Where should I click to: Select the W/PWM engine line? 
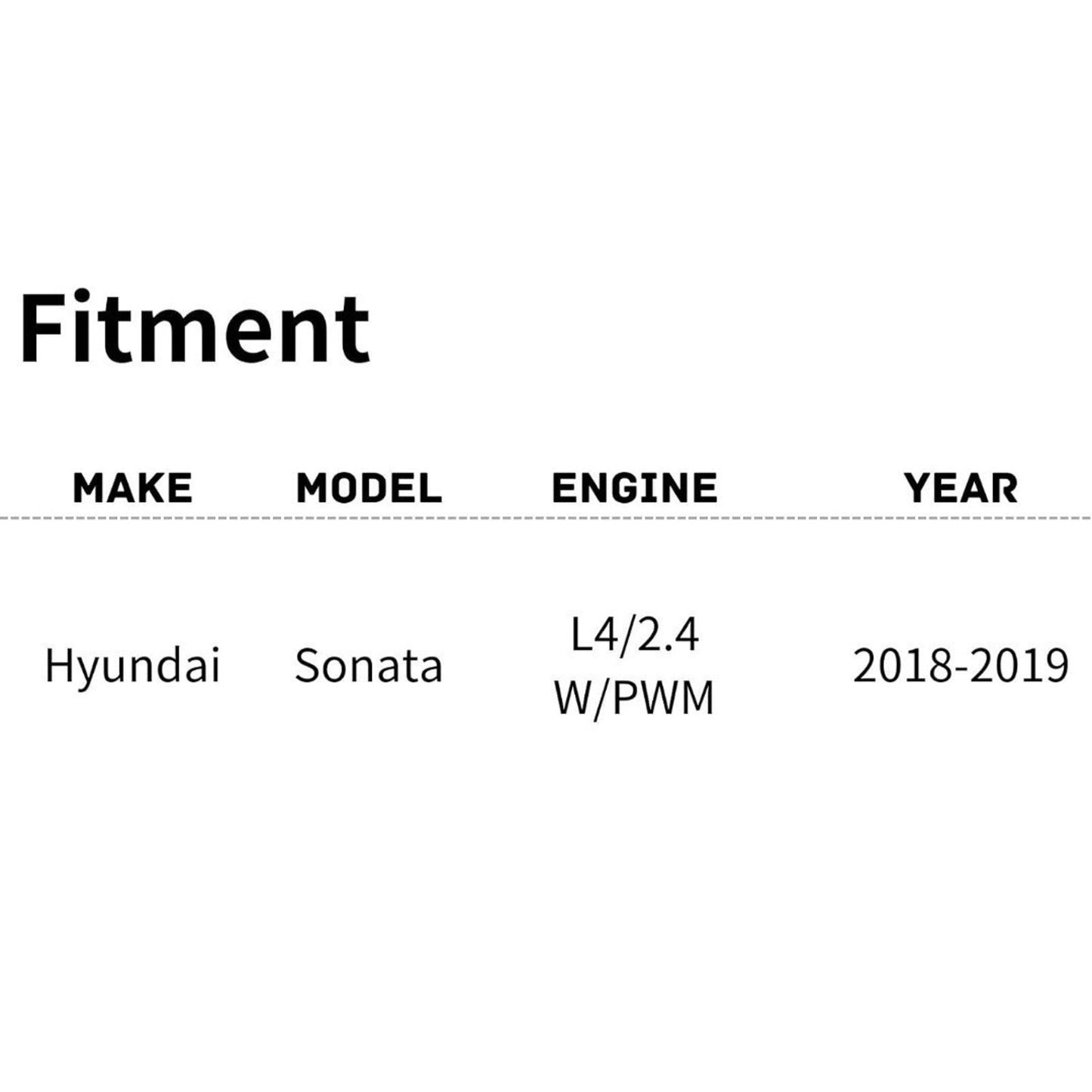tap(635, 698)
